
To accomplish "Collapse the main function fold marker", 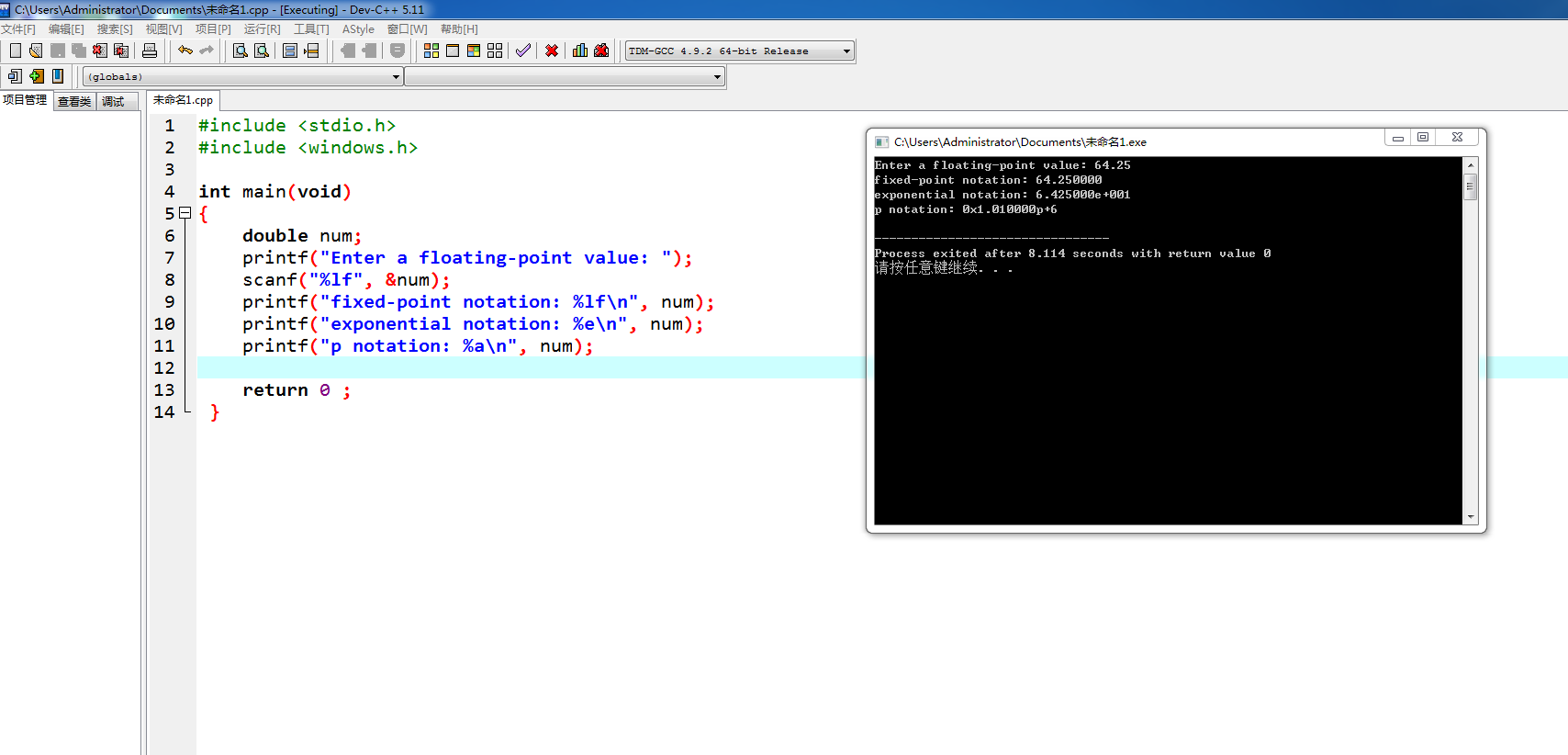I will pos(185,213).
